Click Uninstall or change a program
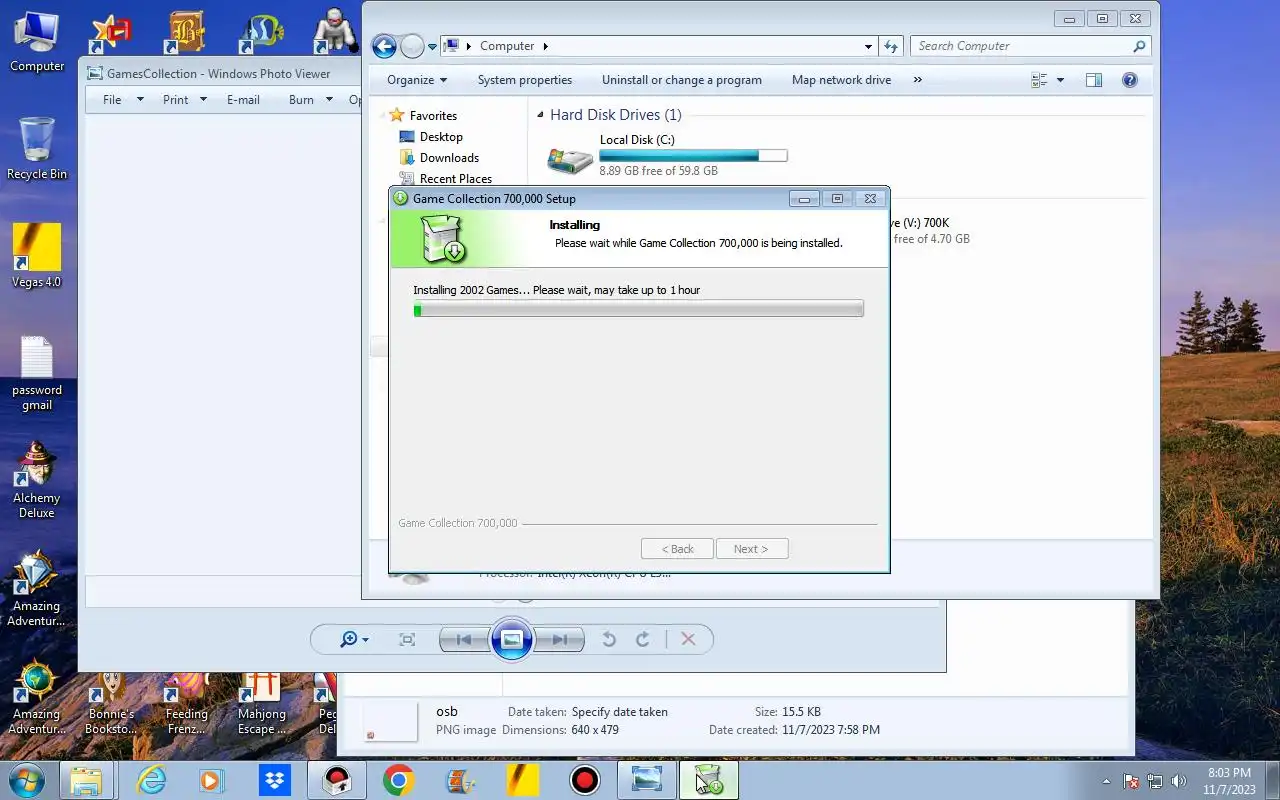The width and height of the screenshot is (1280, 800). (x=682, y=80)
